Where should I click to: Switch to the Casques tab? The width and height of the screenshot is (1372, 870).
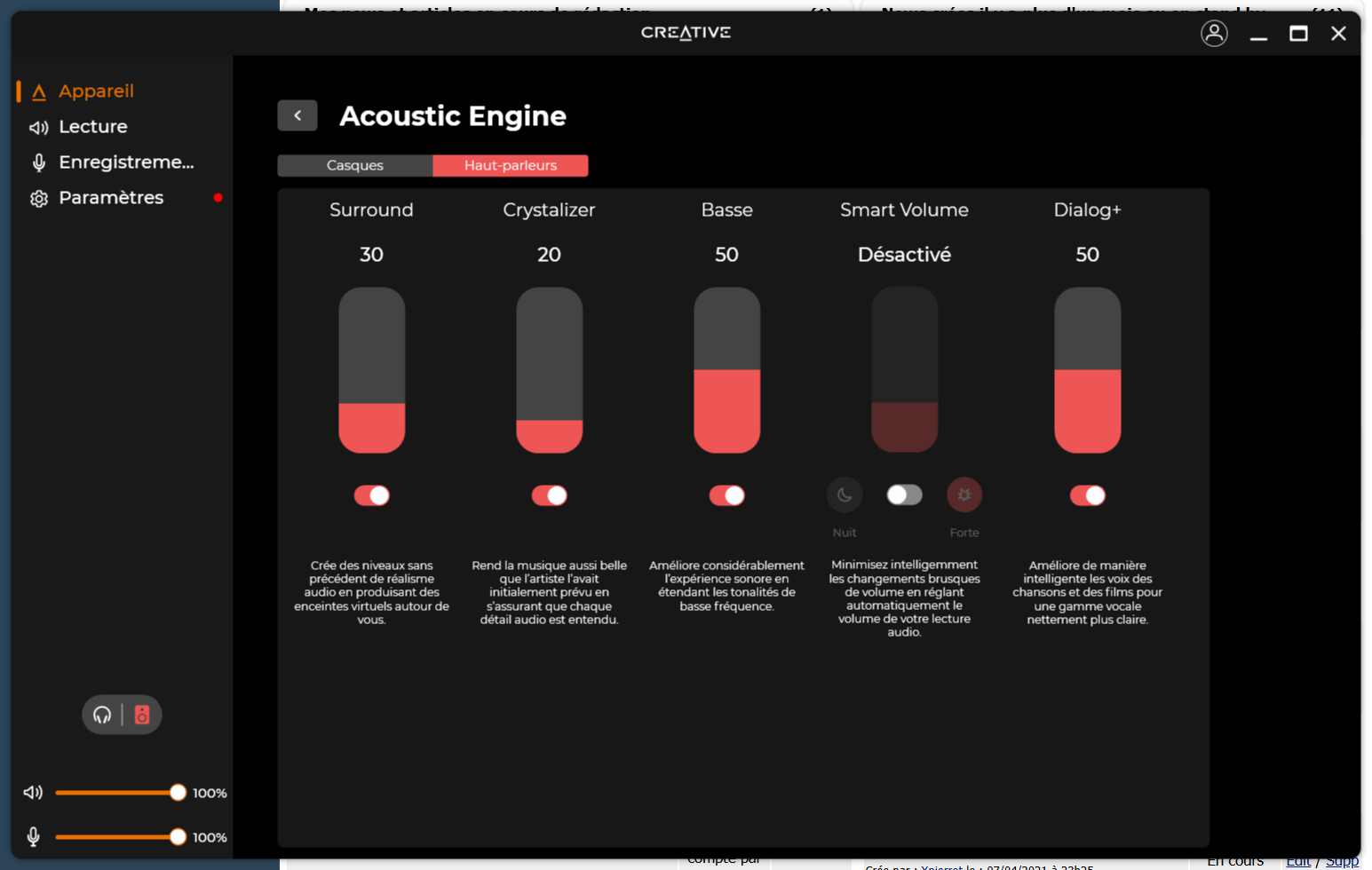pos(355,165)
